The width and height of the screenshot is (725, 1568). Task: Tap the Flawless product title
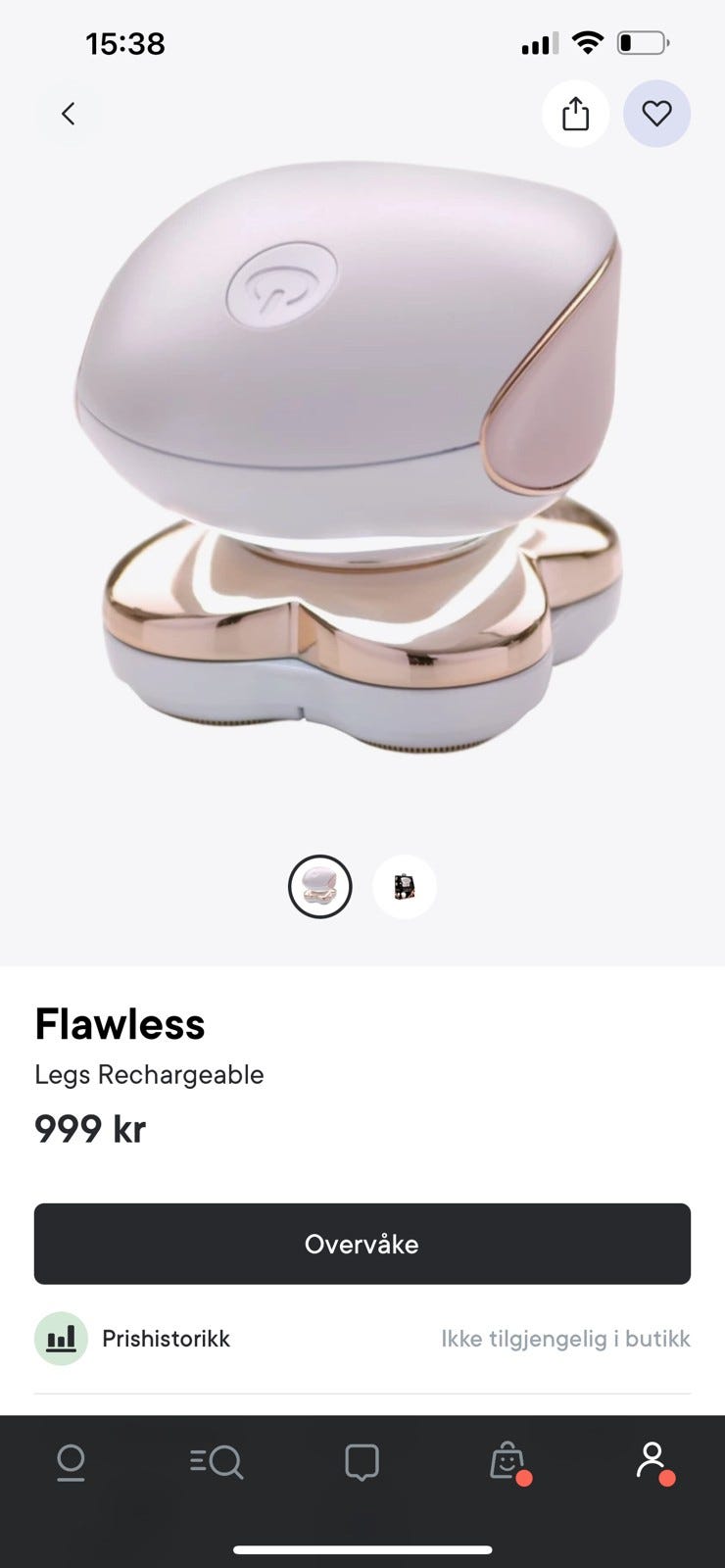[x=120, y=1024]
